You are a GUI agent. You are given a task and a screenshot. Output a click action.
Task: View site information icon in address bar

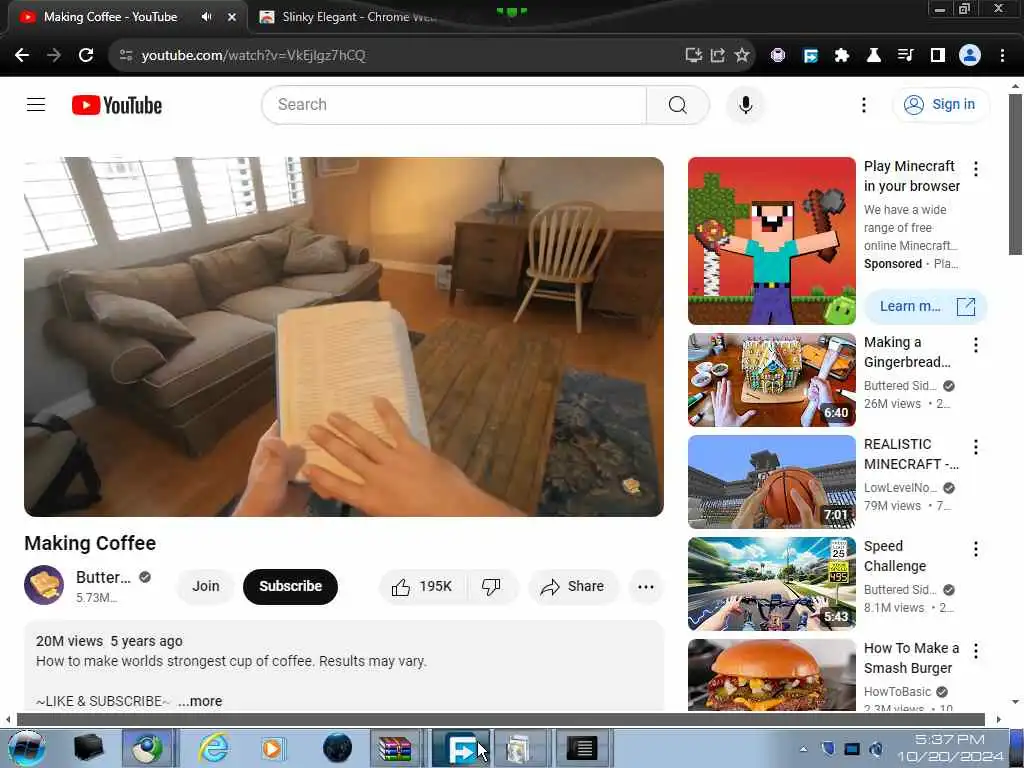pyautogui.click(x=126, y=56)
